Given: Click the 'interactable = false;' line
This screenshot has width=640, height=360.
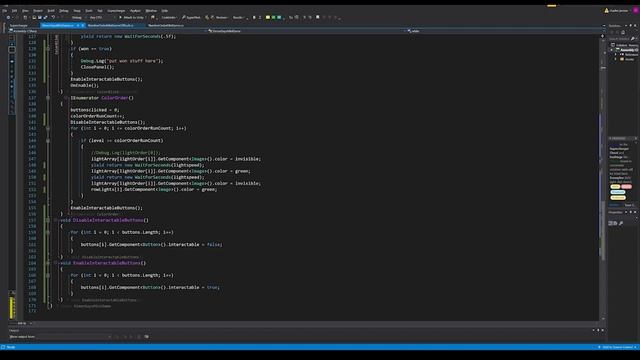Looking at the screenshot, I should (x=151, y=244).
